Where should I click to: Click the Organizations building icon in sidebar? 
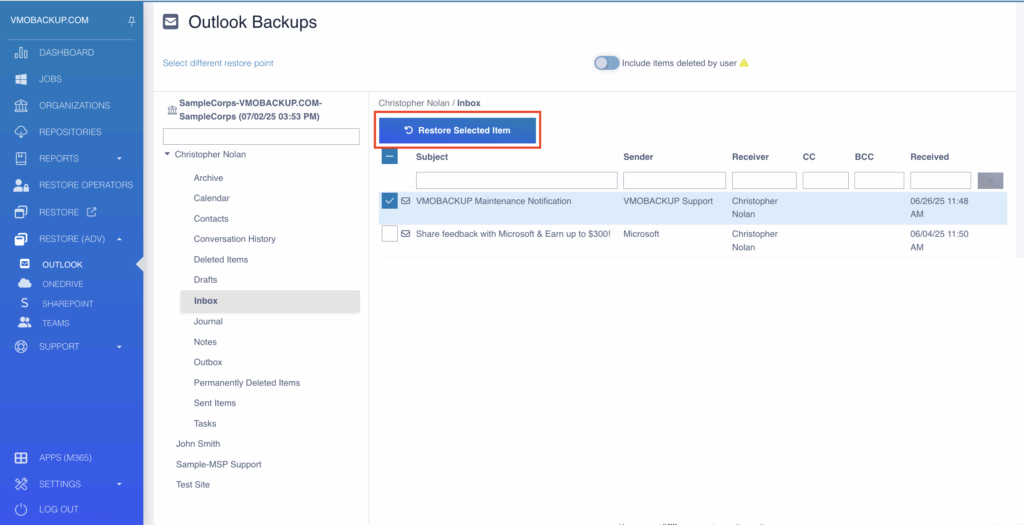(x=21, y=106)
